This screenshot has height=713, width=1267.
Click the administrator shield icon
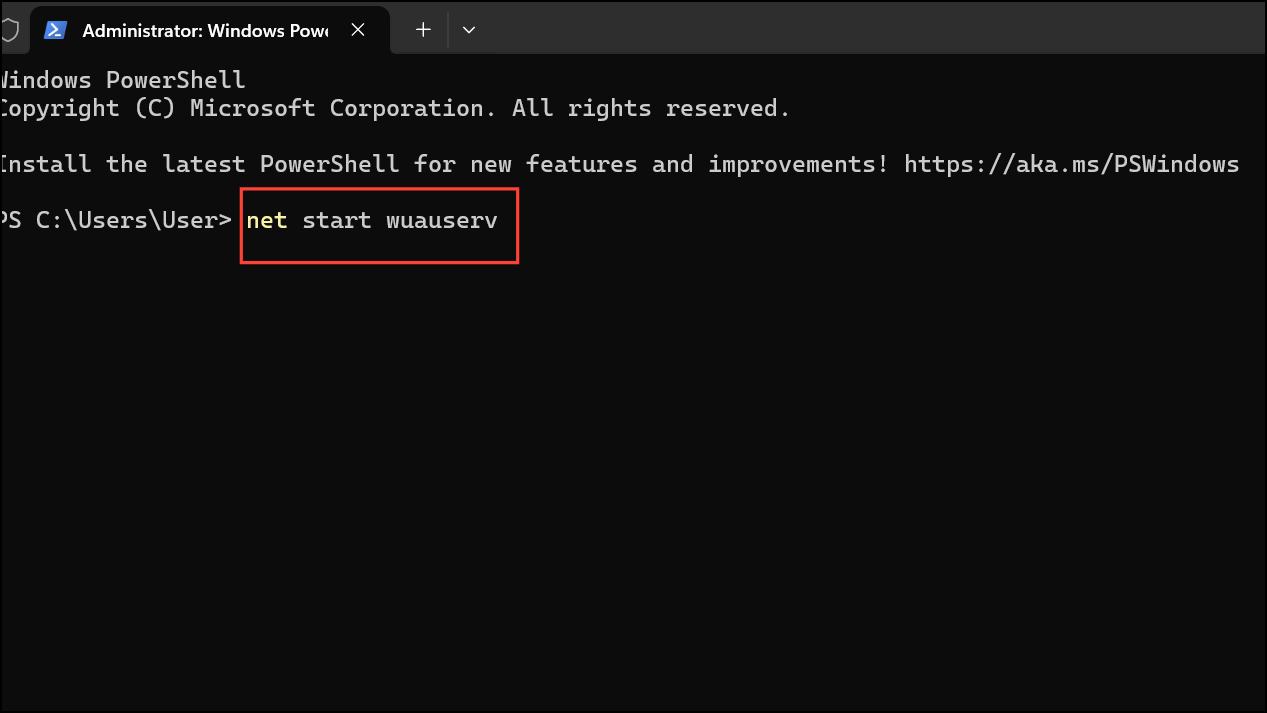point(9,30)
